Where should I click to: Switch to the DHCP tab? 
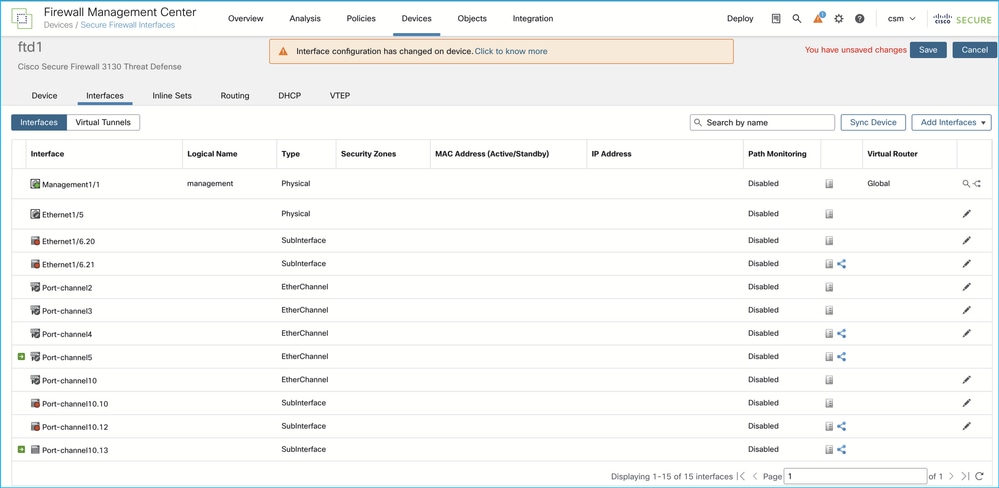coord(289,96)
